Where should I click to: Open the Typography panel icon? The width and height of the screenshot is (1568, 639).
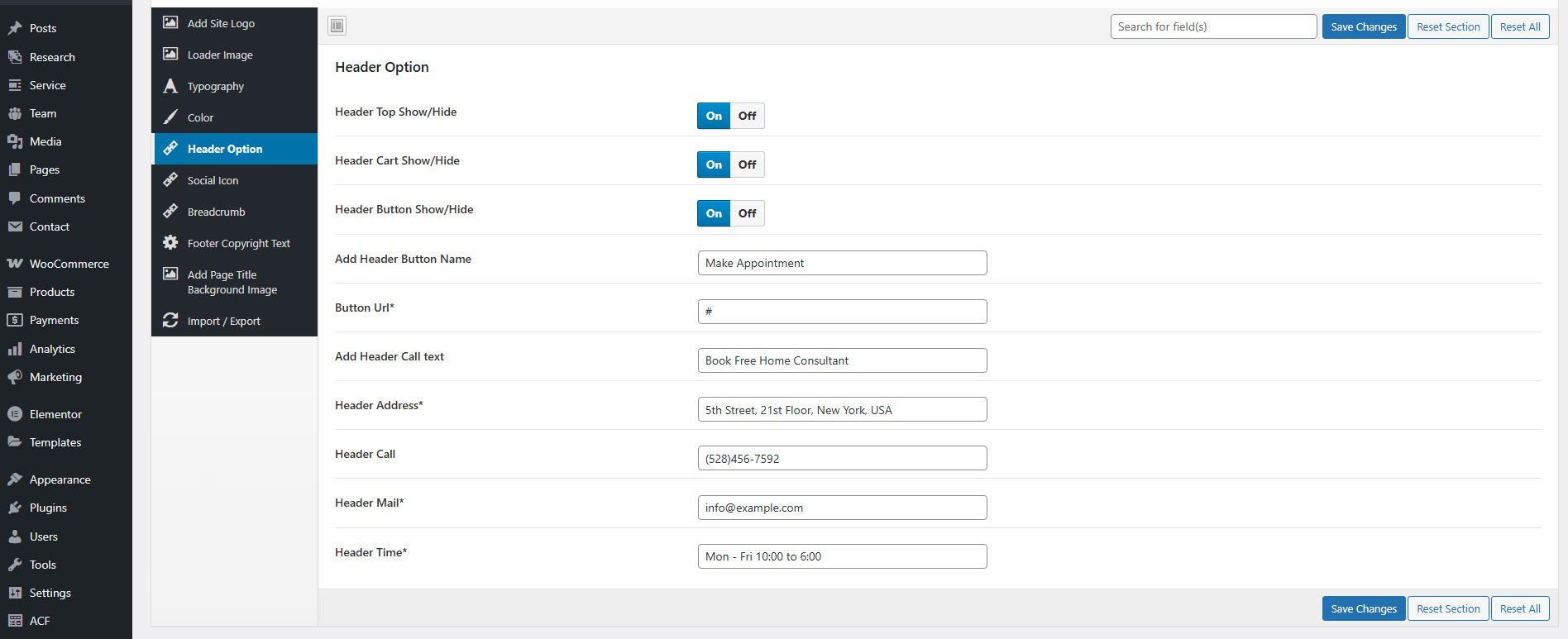[170, 86]
